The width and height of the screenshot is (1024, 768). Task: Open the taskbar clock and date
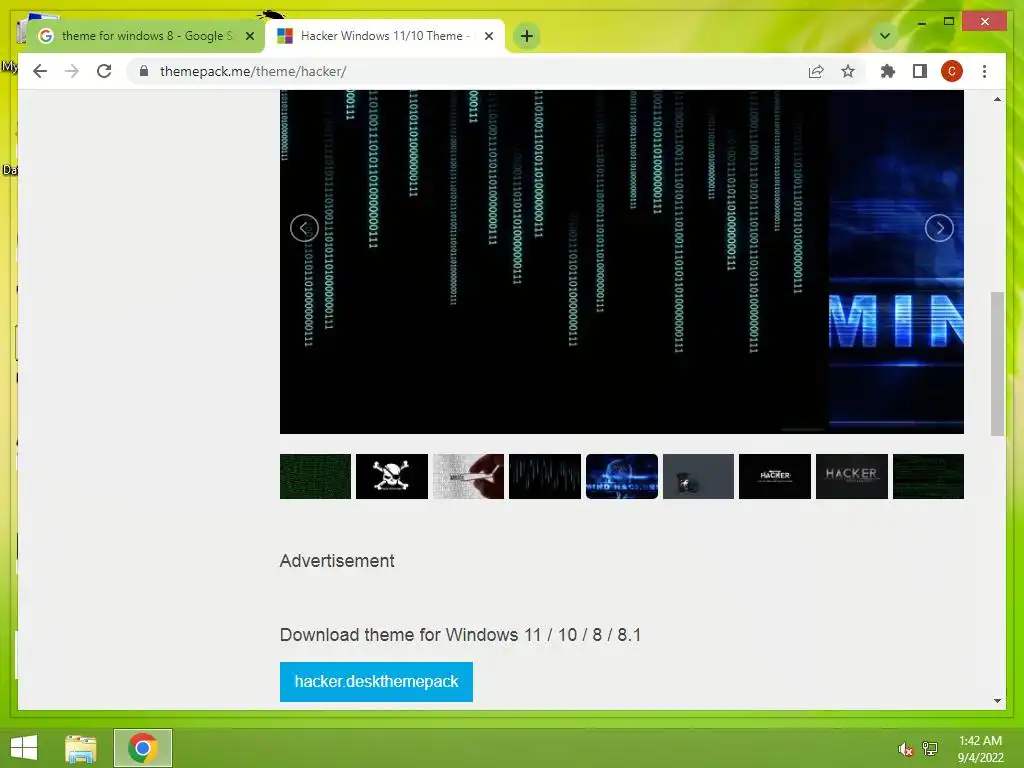click(980, 749)
